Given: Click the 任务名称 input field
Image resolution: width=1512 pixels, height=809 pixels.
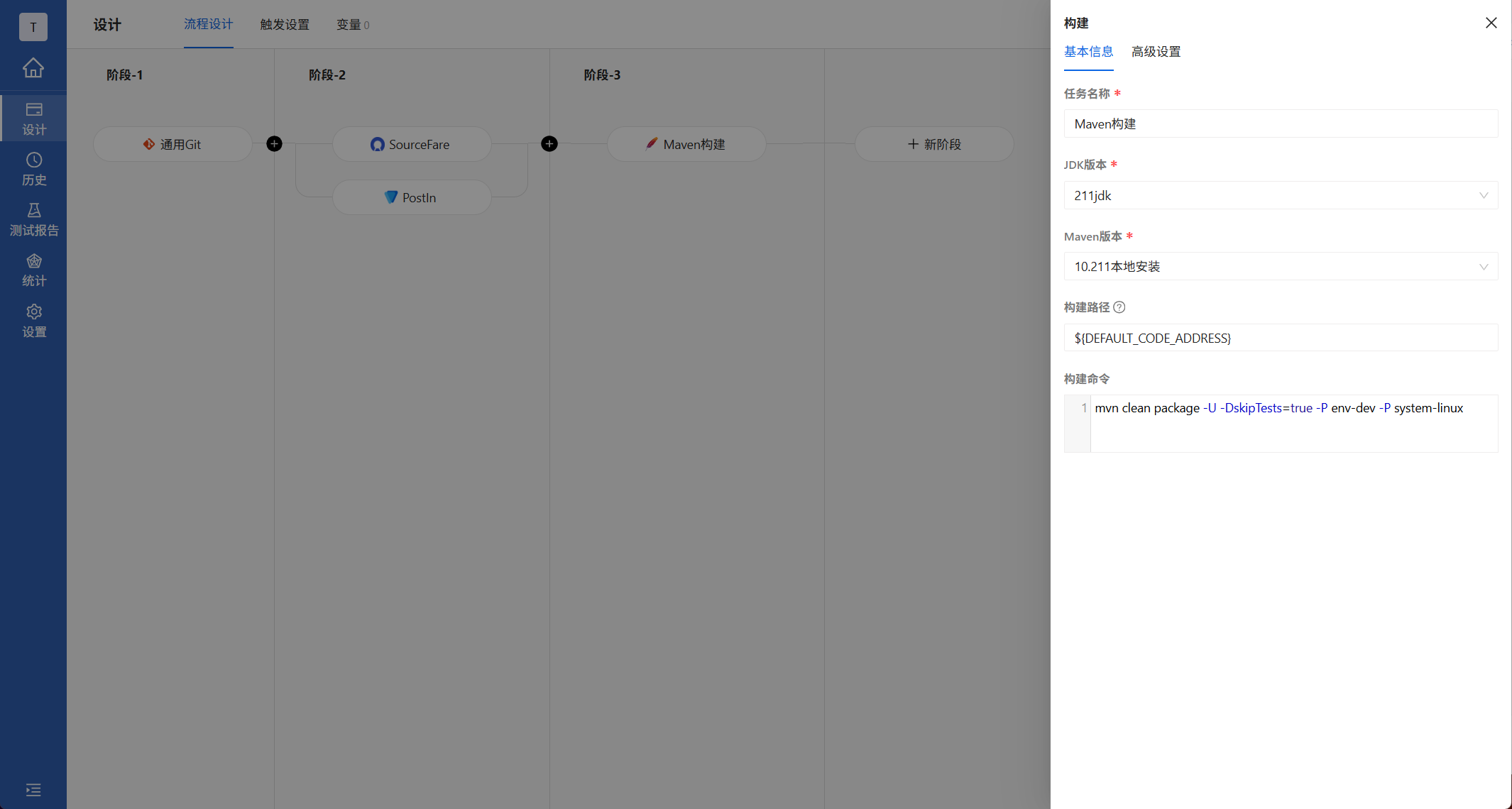Looking at the screenshot, I should [x=1280, y=124].
